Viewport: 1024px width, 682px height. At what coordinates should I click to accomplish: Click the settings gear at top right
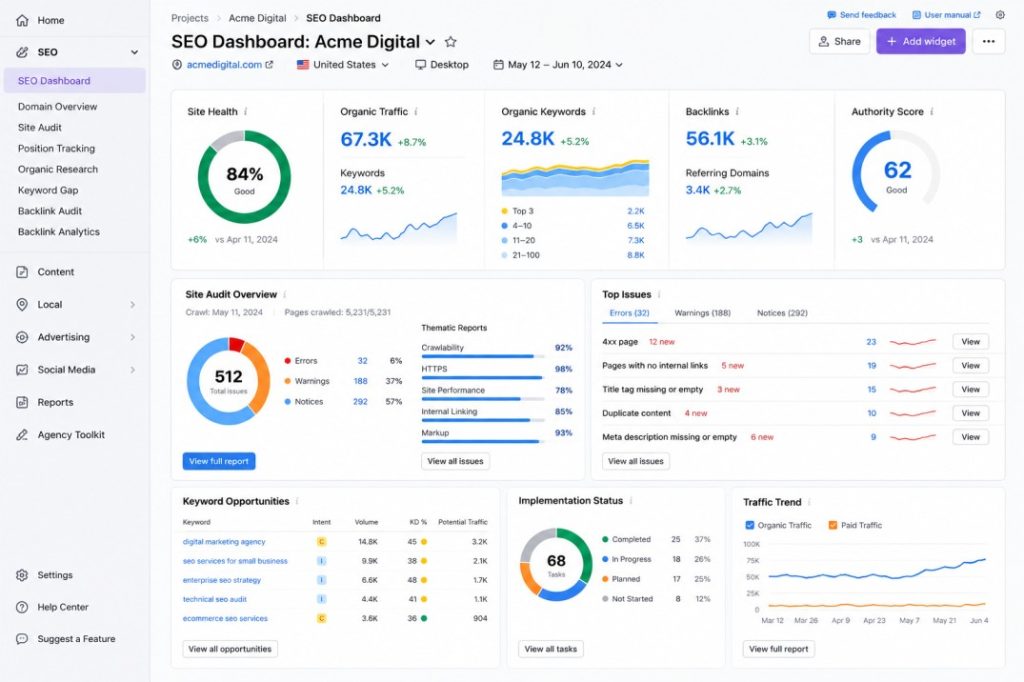(1000, 14)
